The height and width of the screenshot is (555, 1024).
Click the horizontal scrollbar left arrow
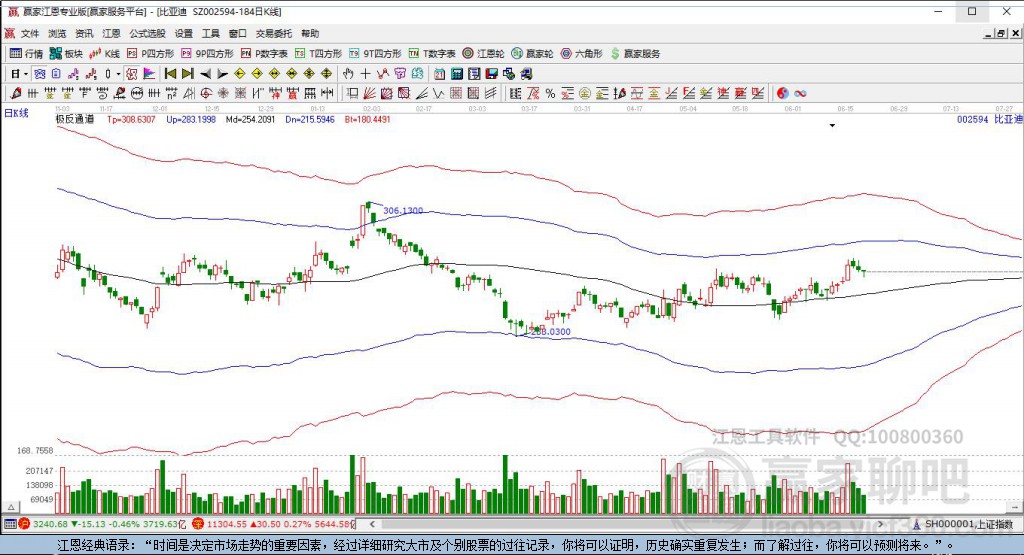[372, 524]
